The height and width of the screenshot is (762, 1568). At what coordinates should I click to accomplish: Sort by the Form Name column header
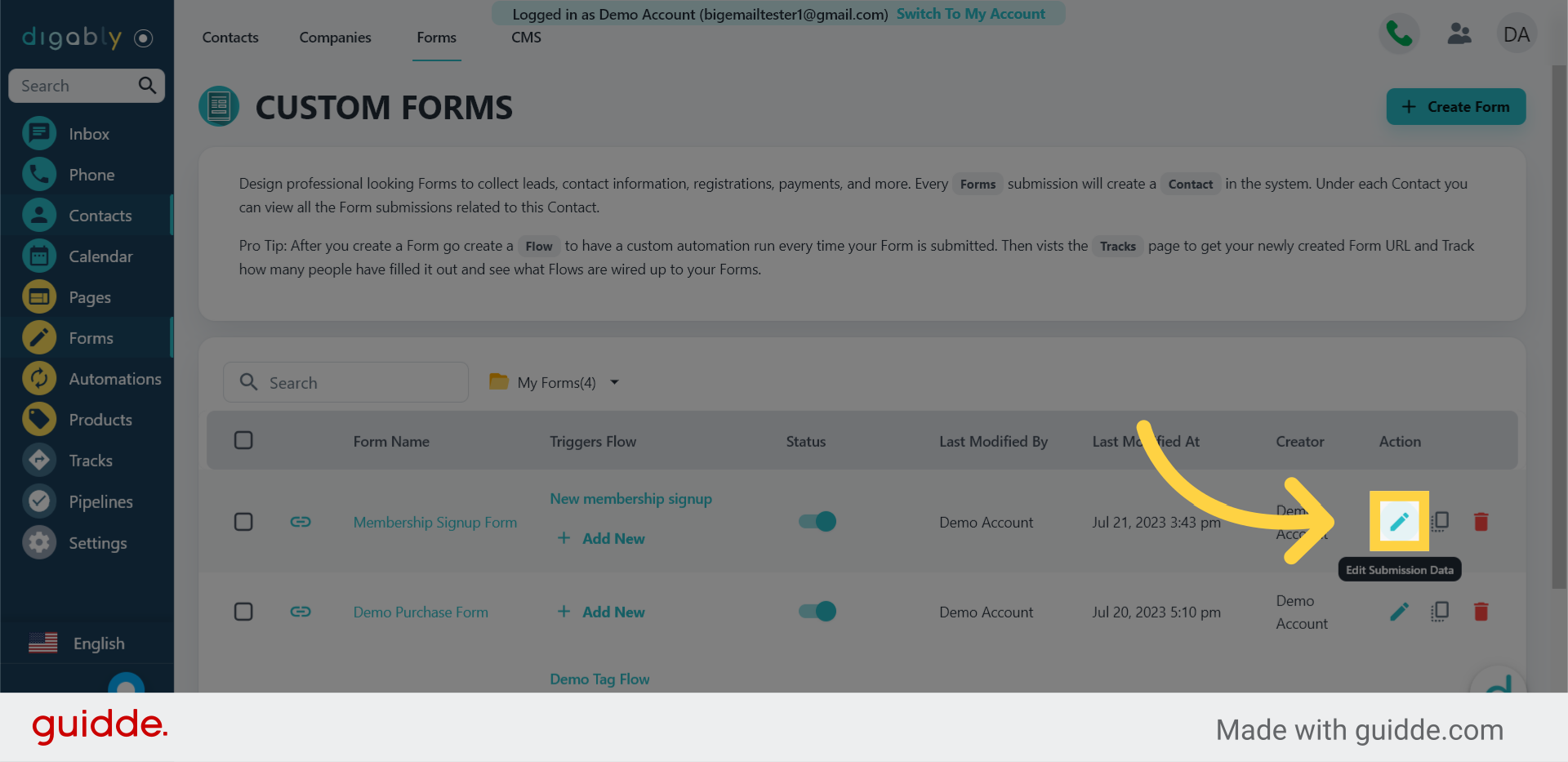(391, 441)
